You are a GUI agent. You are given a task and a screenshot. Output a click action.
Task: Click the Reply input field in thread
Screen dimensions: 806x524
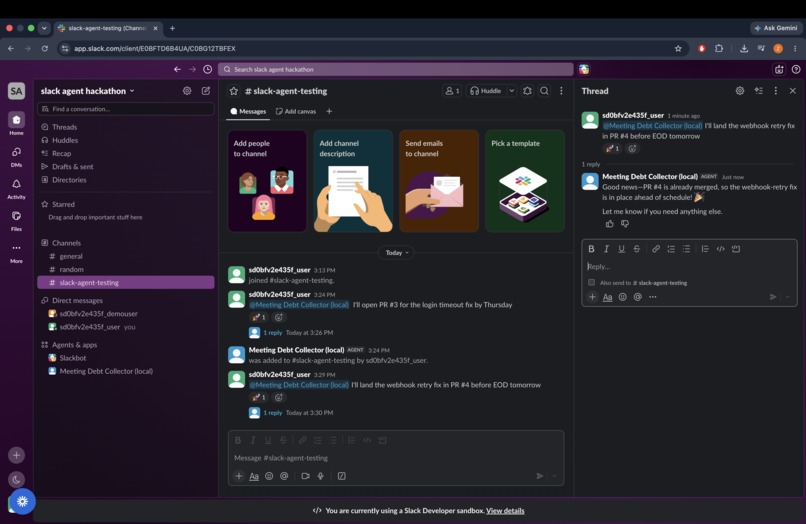pos(689,266)
